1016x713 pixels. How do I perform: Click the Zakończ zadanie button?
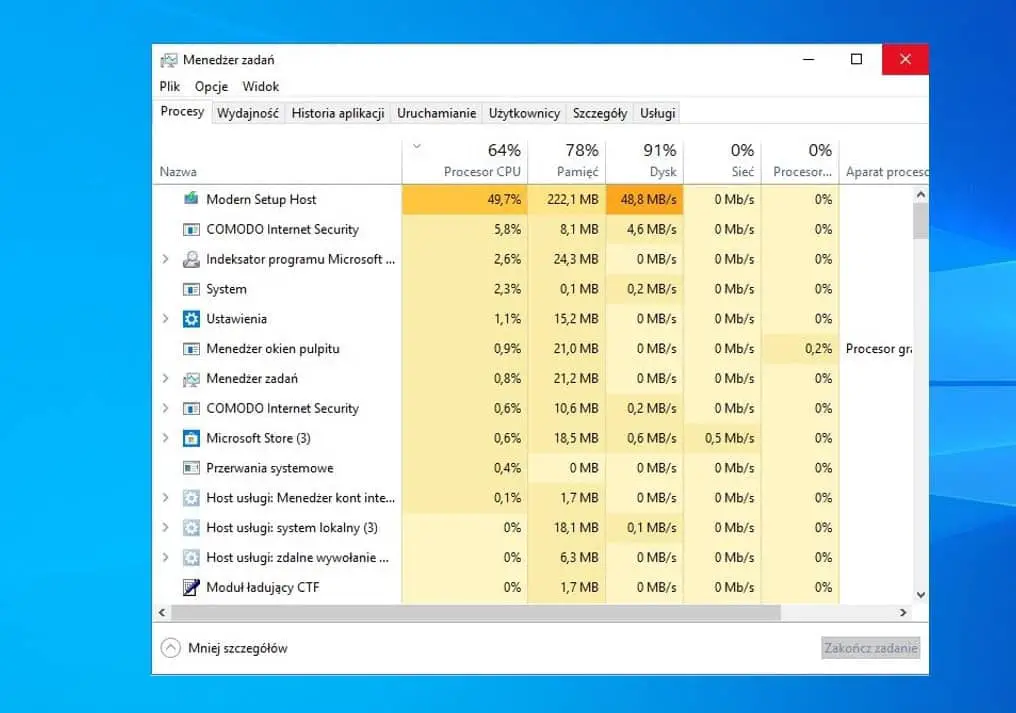pos(869,647)
